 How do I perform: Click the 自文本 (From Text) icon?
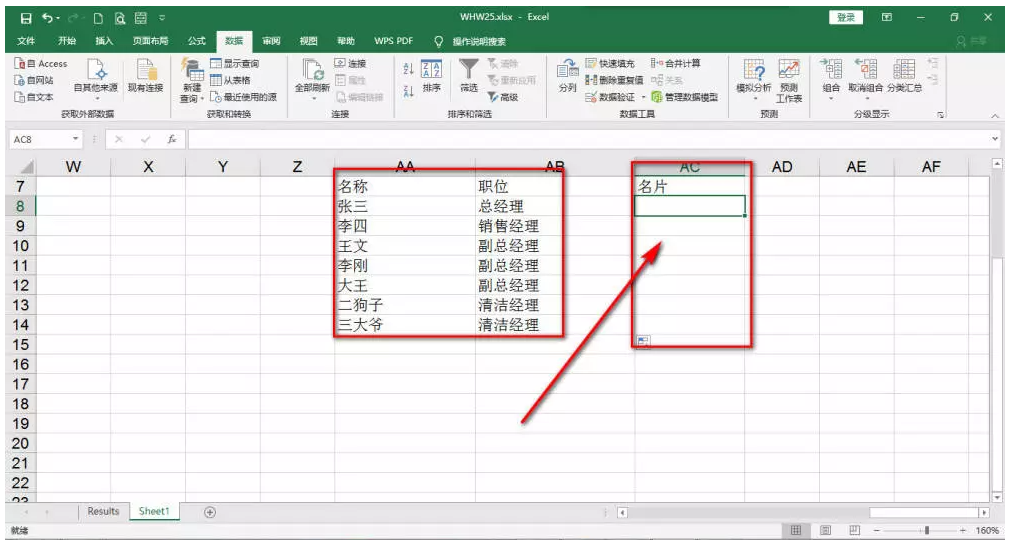[20, 97]
